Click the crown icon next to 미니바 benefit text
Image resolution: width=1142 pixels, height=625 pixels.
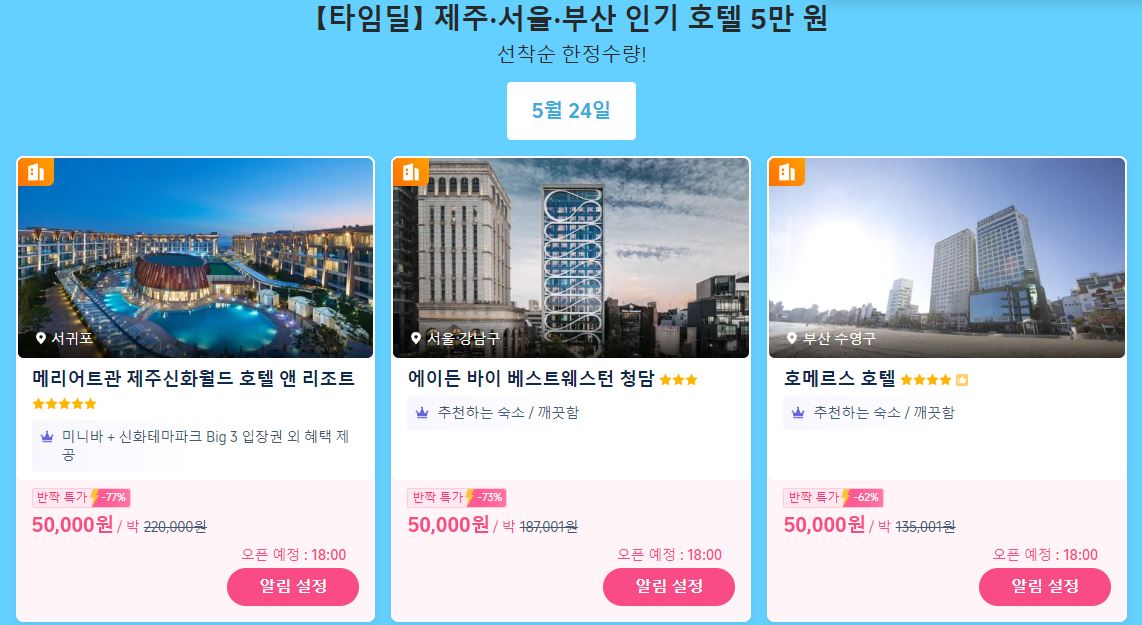(x=47, y=436)
